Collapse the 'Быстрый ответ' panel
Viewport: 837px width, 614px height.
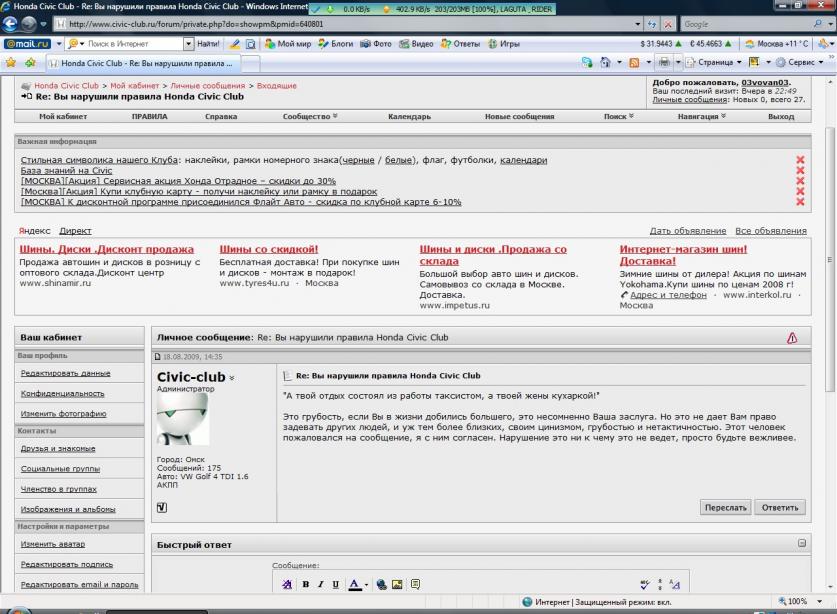pos(801,544)
